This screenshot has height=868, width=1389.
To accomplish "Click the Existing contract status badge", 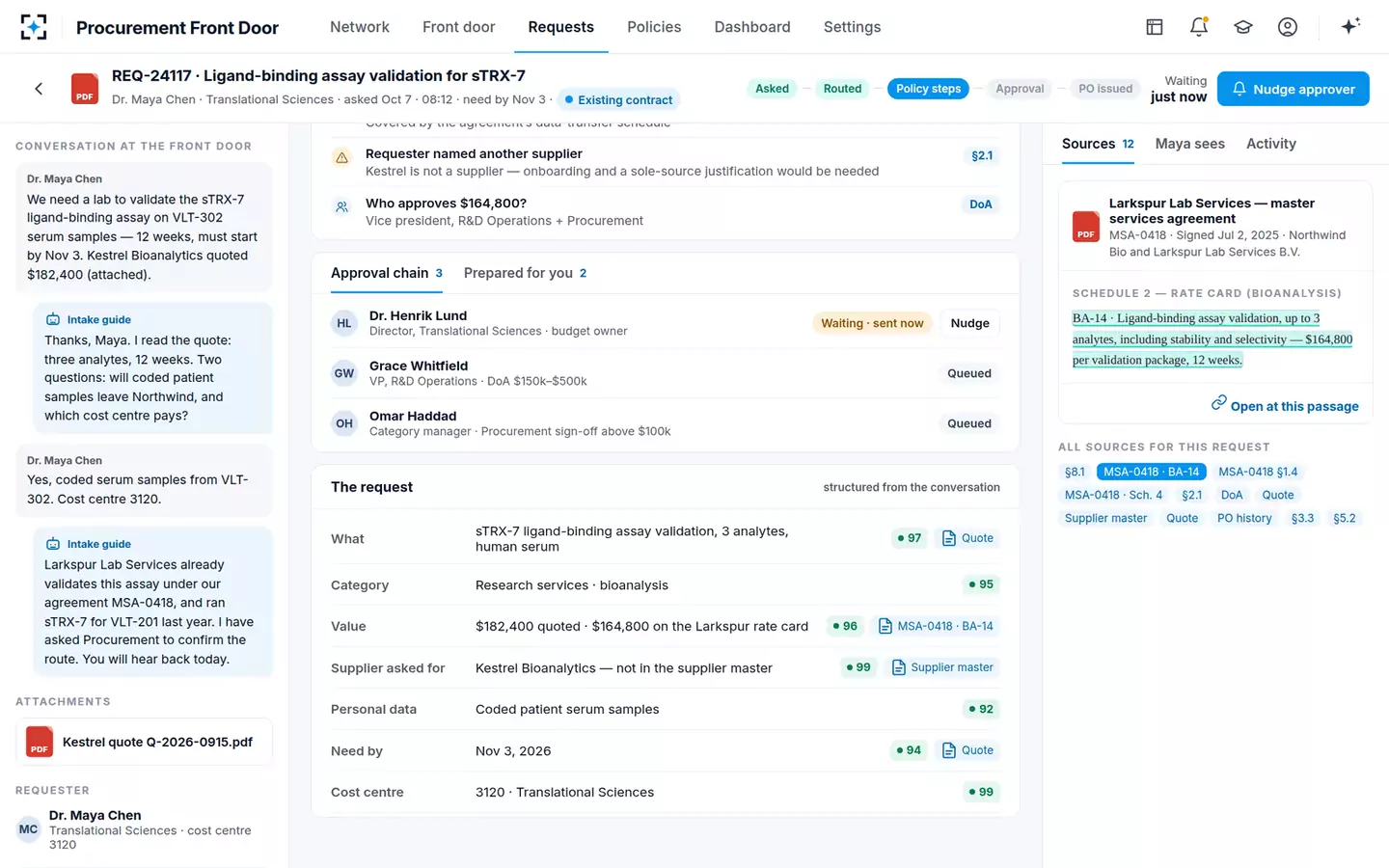I will click(618, 99).
